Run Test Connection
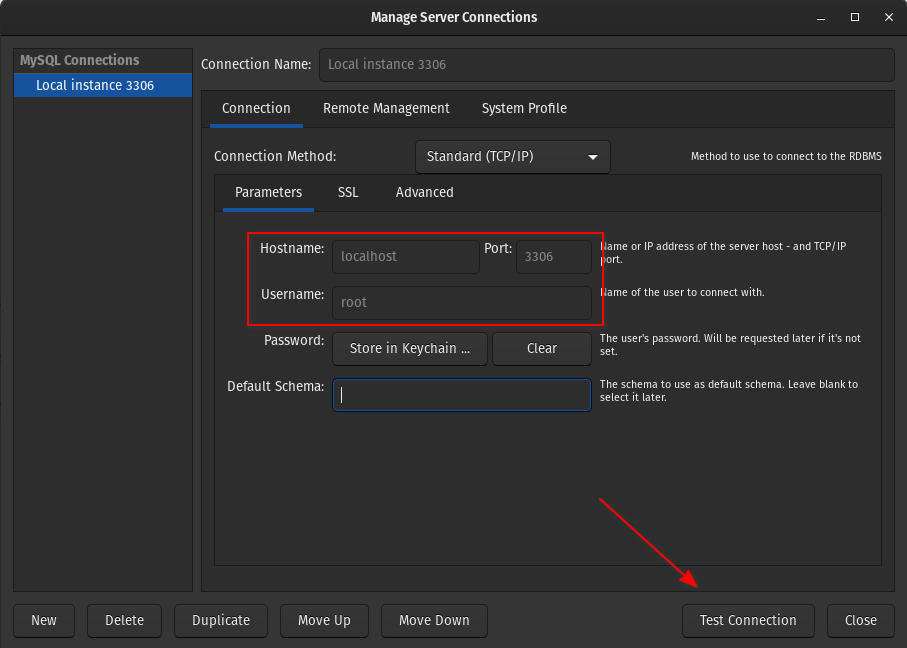This screenshot has height=648, width=907. 748,620
